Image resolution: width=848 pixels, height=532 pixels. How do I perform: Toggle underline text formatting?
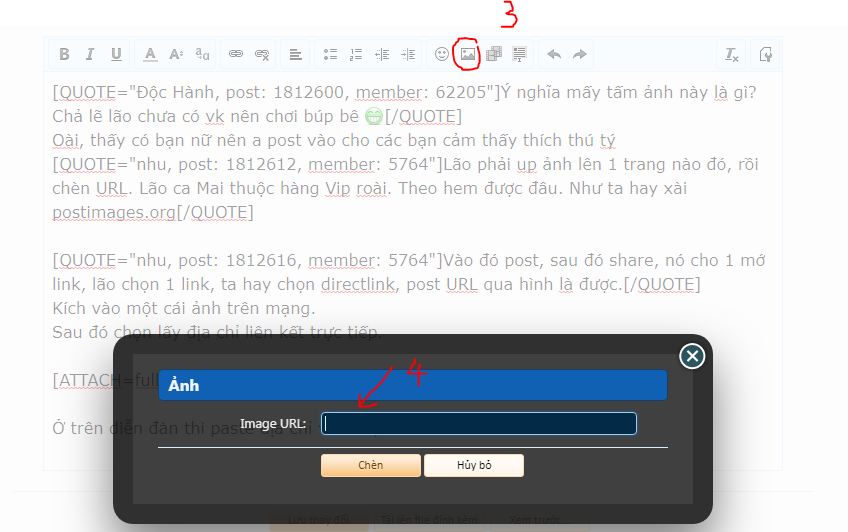coord(116,54)
